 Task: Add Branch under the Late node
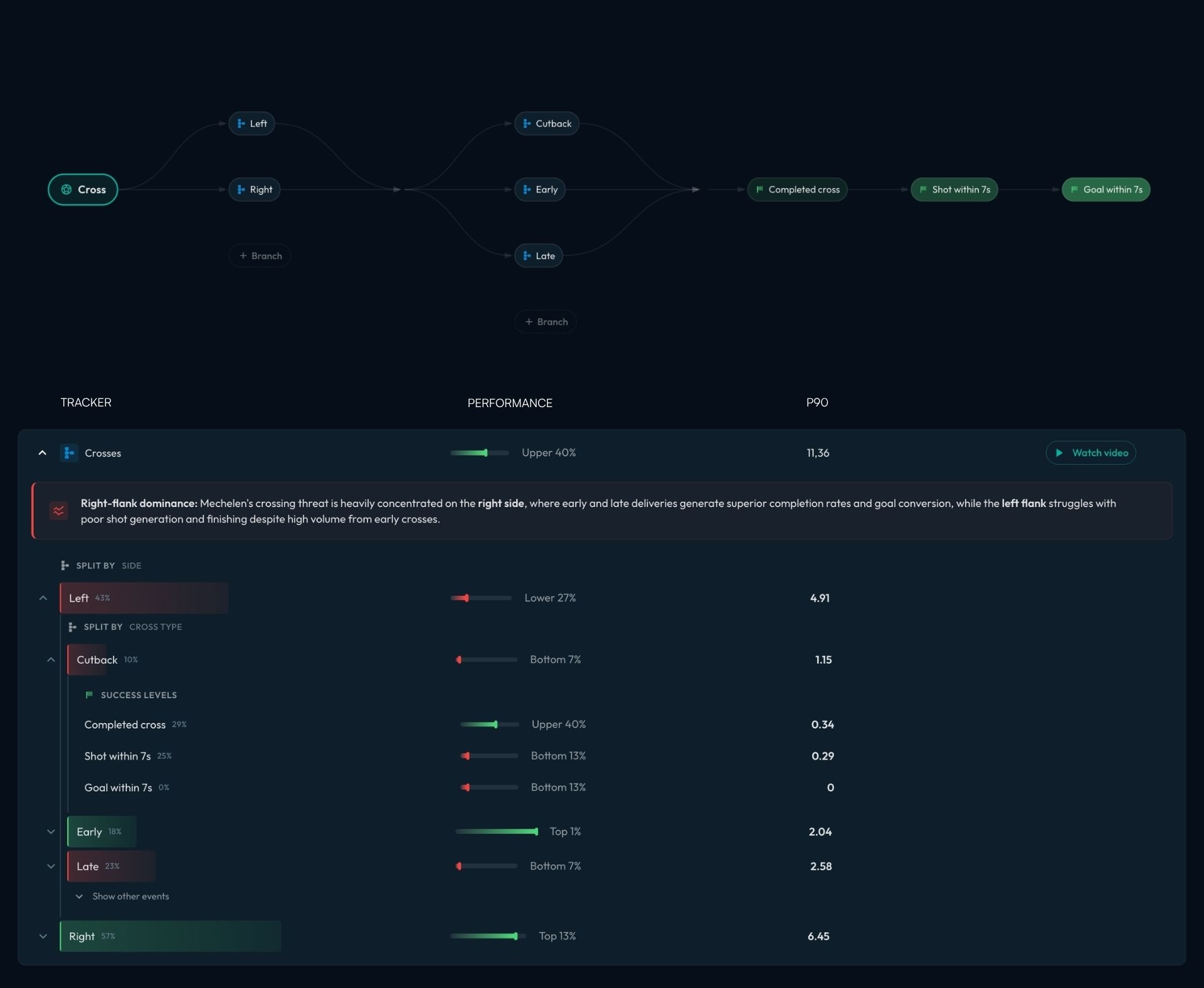click(x=546, y=322)
